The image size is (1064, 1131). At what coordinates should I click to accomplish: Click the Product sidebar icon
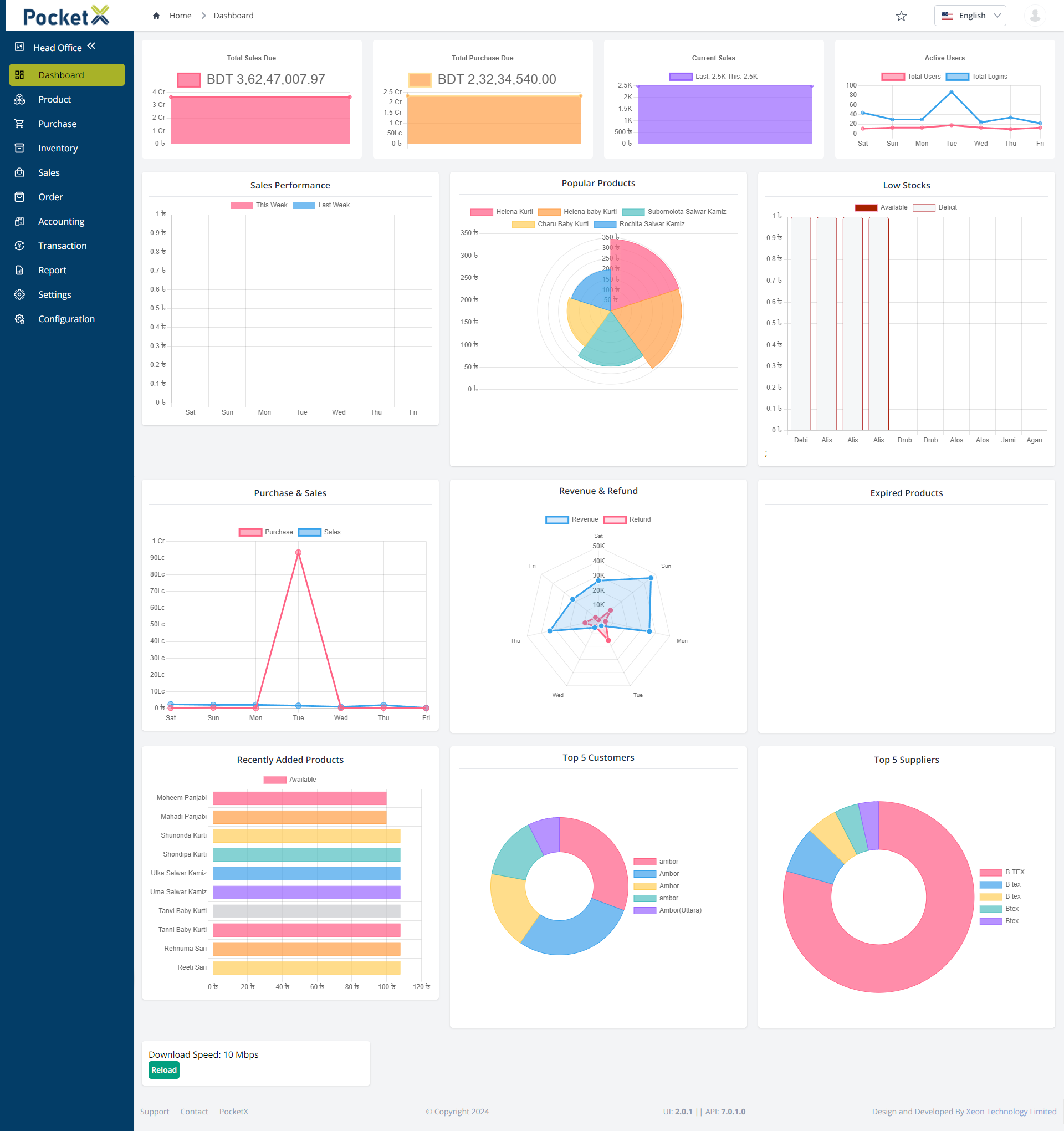(x=19, y=100)
